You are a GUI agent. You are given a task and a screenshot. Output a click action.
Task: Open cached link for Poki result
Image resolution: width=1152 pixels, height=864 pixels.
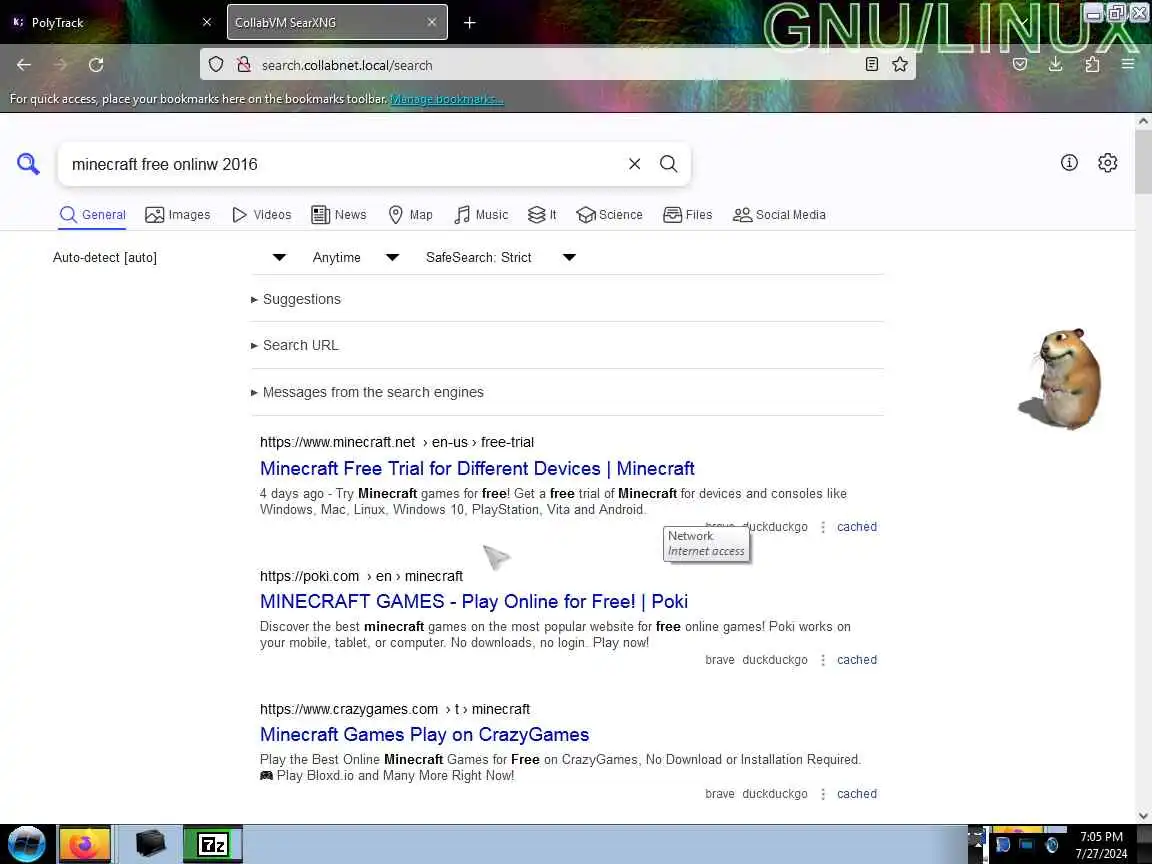(857, 660)
